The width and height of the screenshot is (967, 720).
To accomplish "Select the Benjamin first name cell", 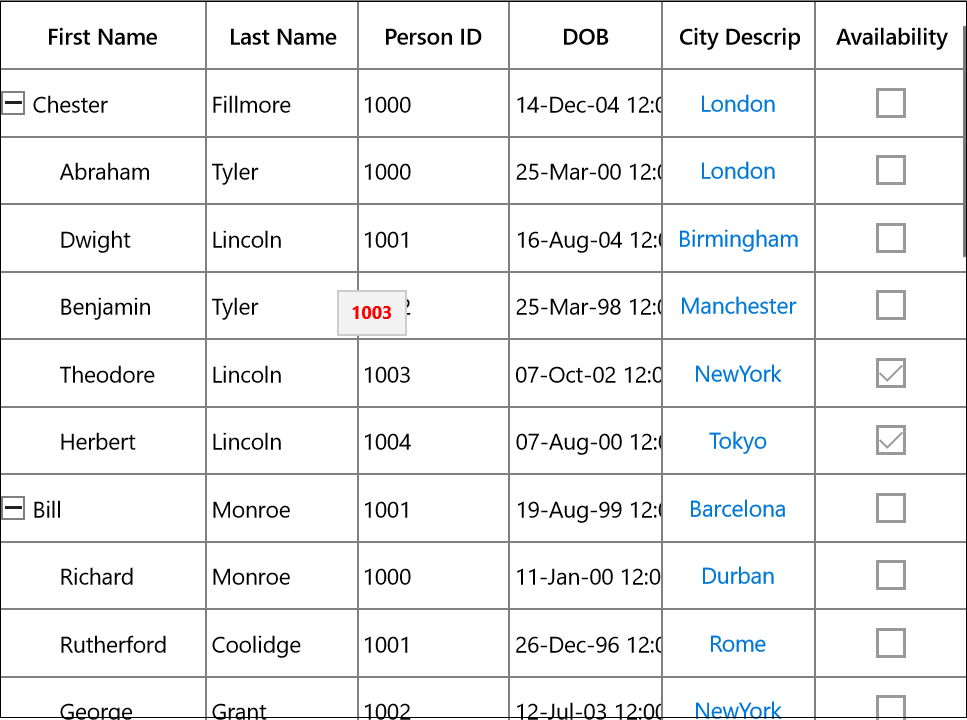I will (x=103, y=306).
